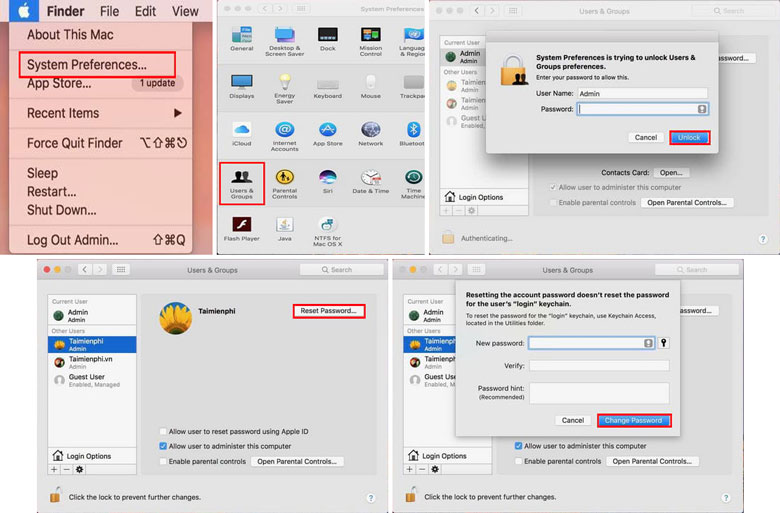Open Internet Accounts preferences
Screen dimensions: 780x513
coord(285,129)
